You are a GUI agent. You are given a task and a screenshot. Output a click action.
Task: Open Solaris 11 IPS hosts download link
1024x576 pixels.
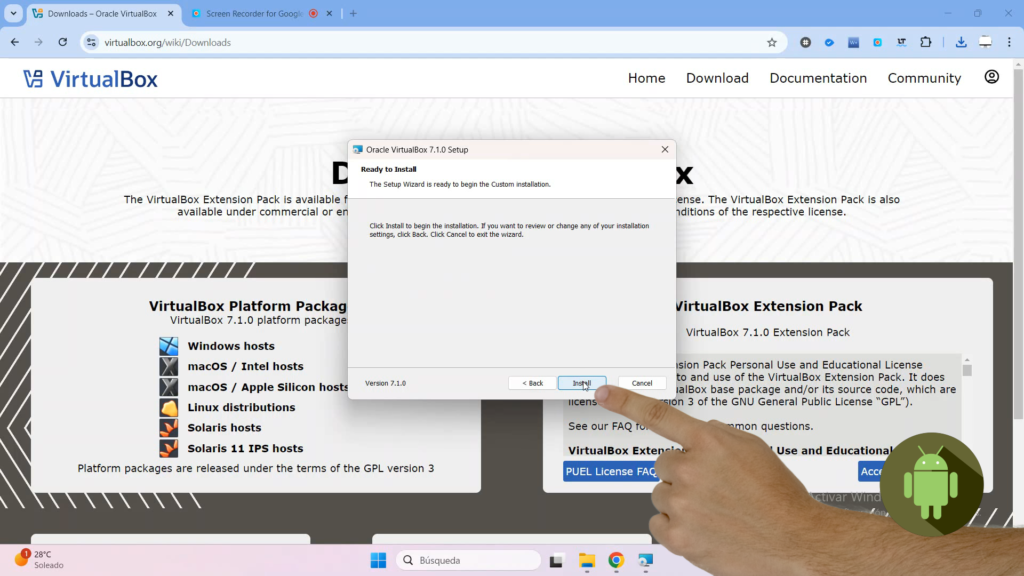(245, 449)
